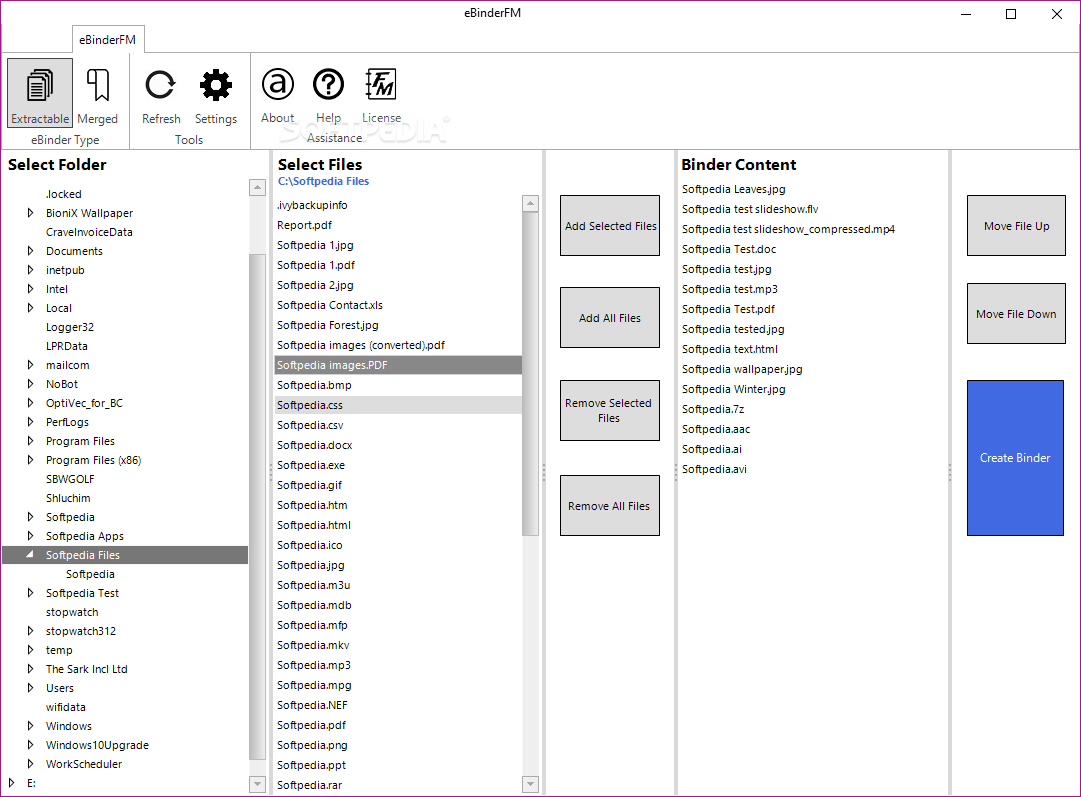Collapse the Softpedia Files folder node
This screenshot has width=1081, height=797.
pos(30,554)
